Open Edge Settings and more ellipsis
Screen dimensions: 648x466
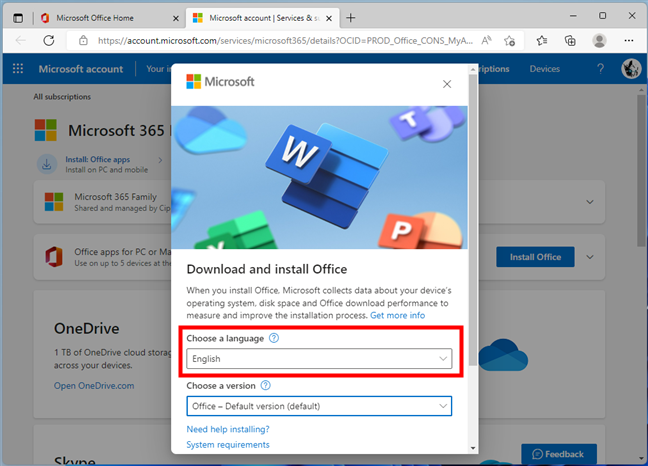[x=629, y=40]
